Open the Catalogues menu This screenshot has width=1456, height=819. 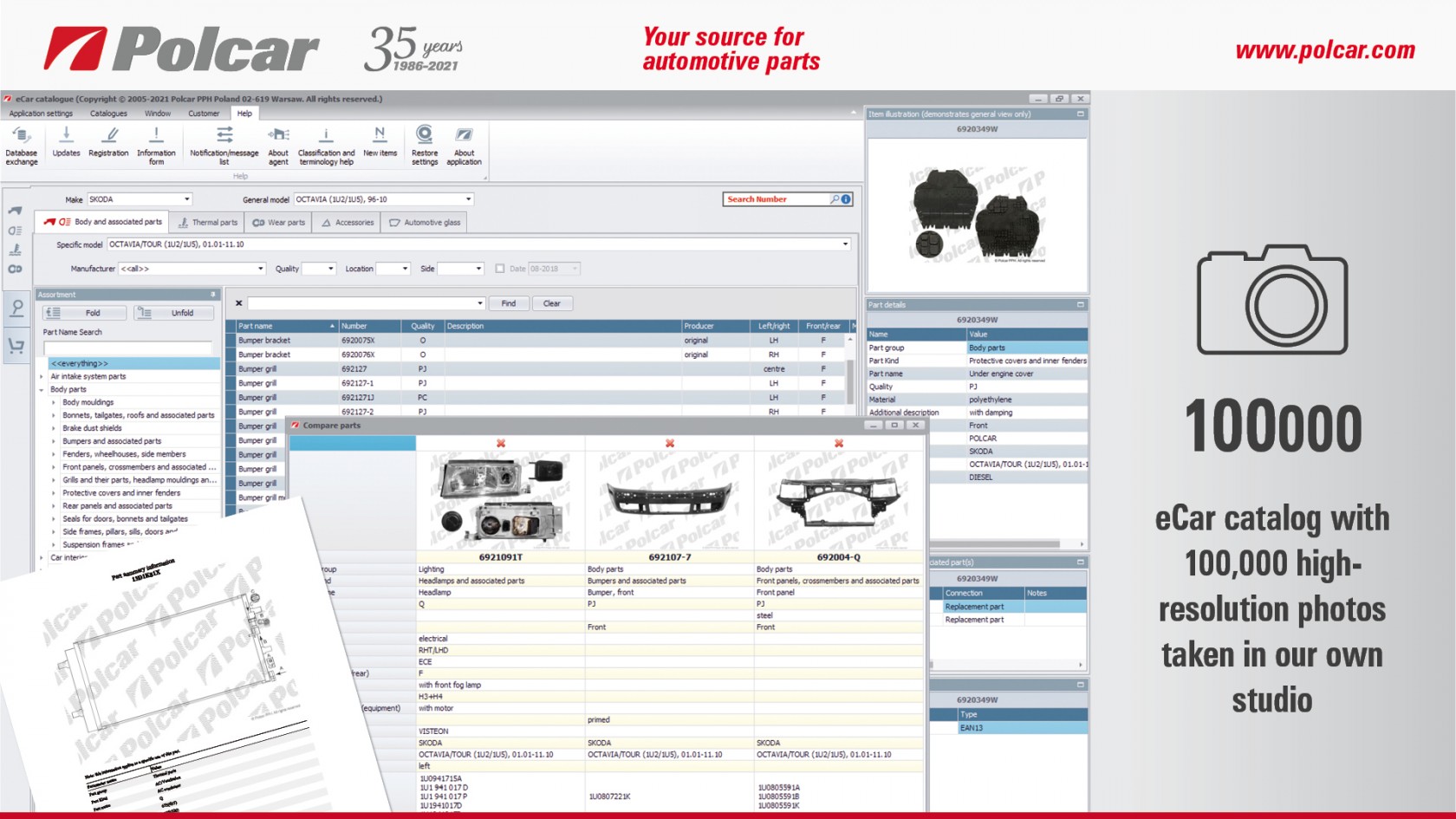coord(108,114)
